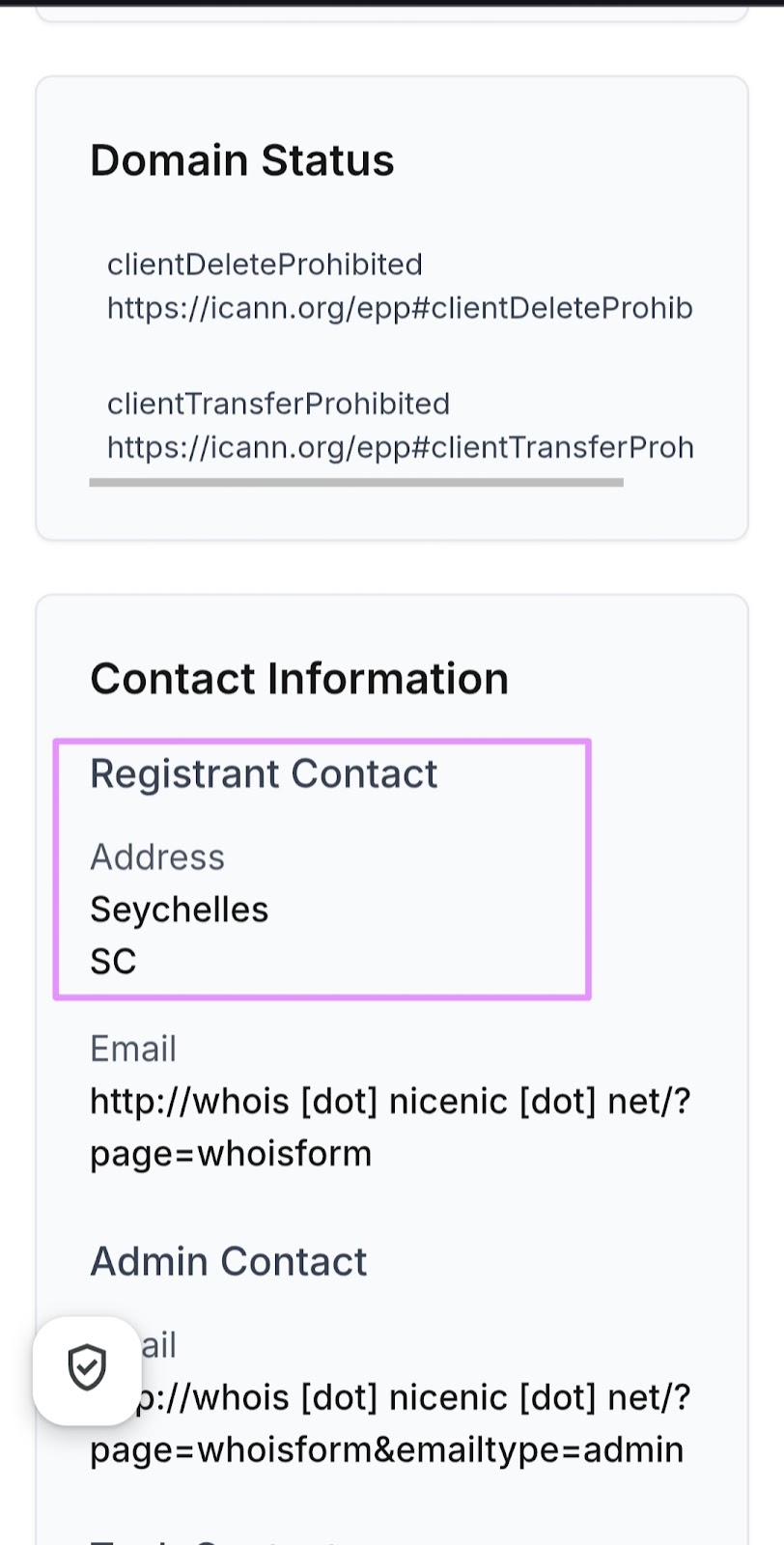Click the highlighted Registrant Contact box border

(588, 869)
